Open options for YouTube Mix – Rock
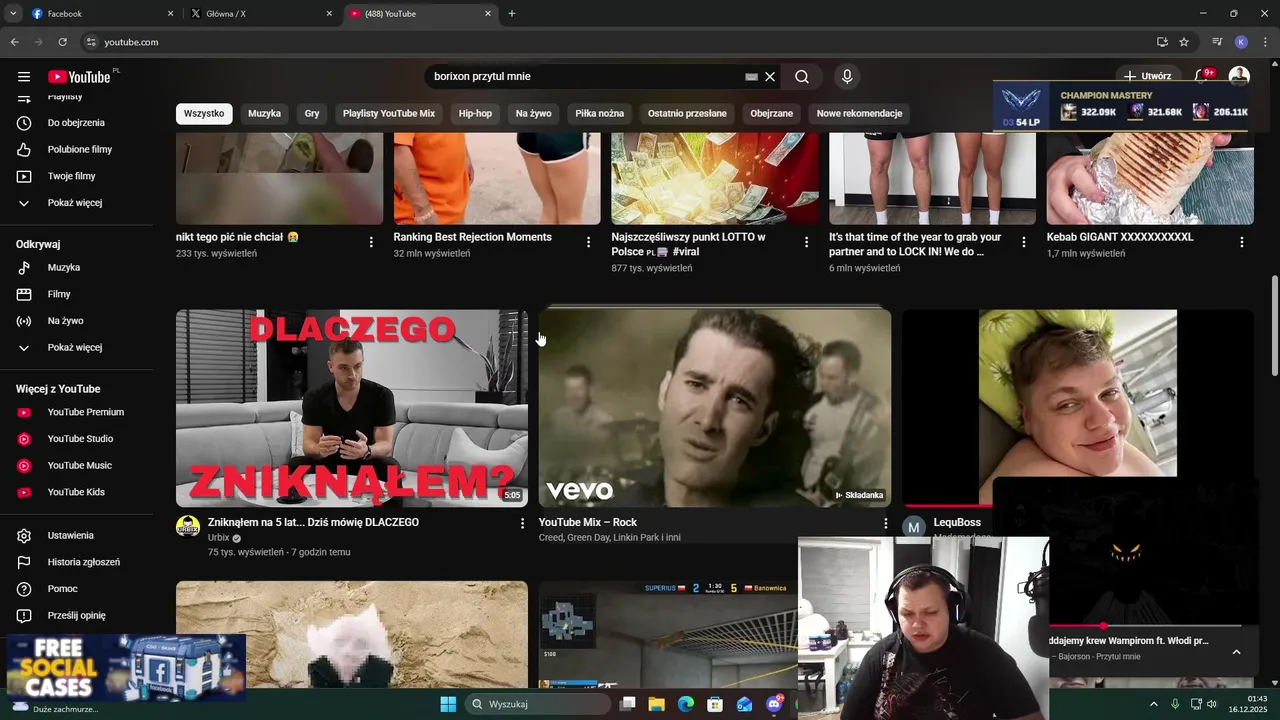 point(884,523)
